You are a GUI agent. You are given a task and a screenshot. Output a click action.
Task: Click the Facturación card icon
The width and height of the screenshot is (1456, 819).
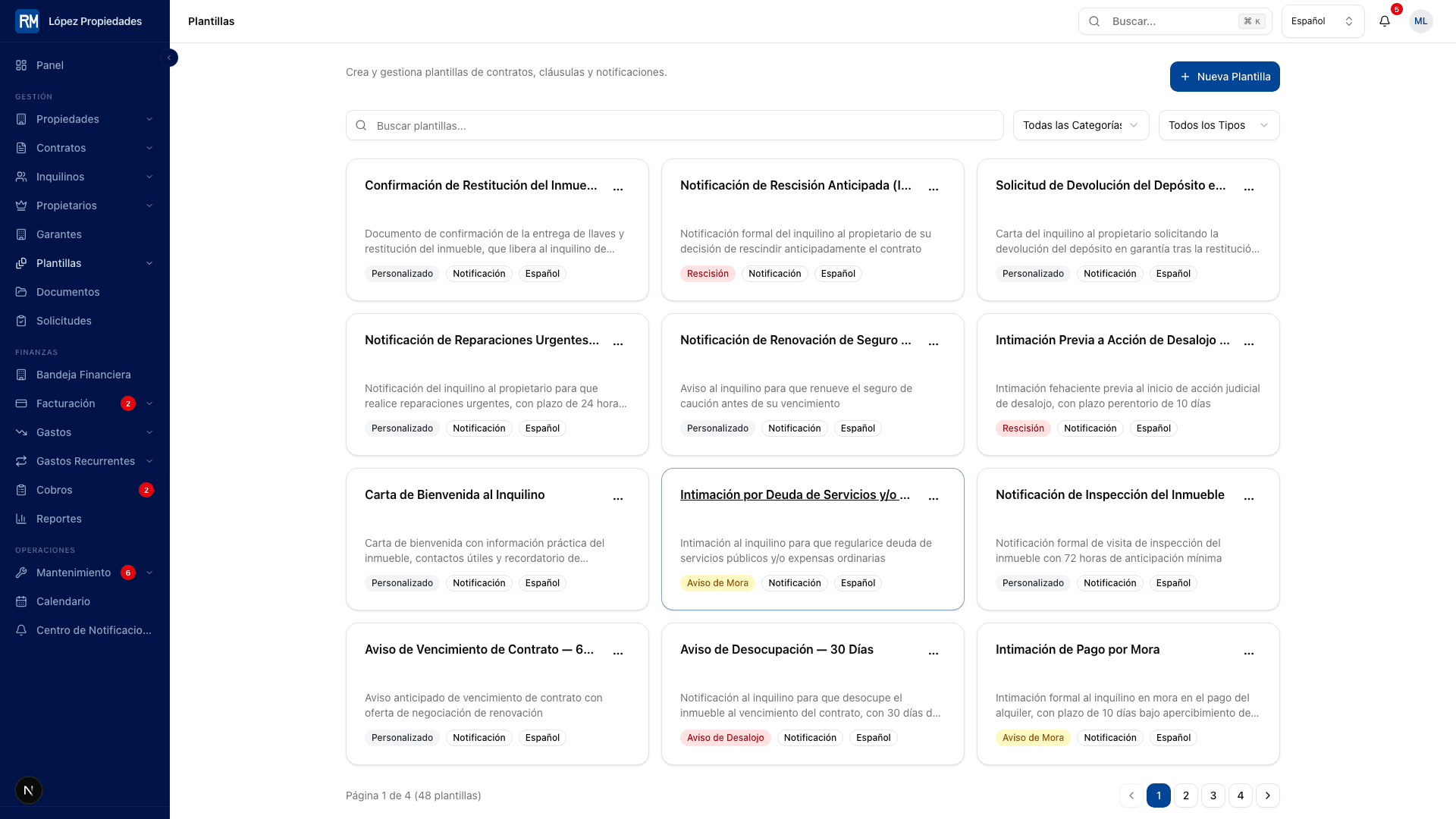21,403
